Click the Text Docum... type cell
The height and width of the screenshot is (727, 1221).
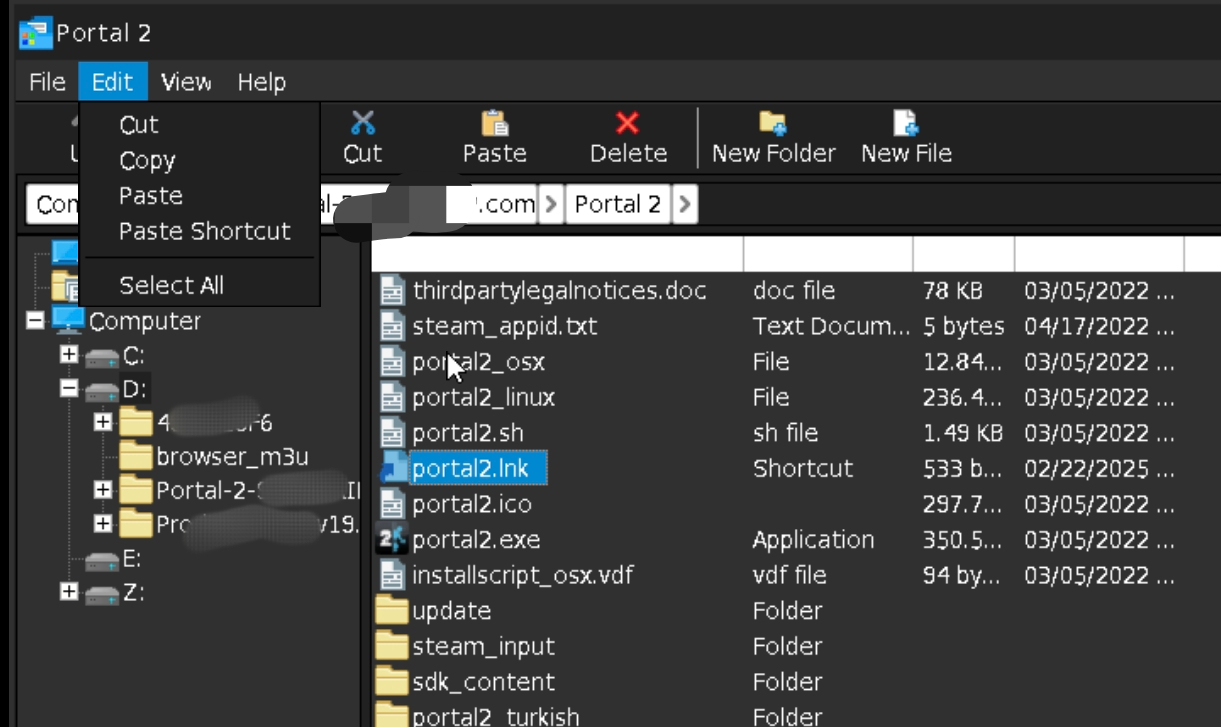pyautogui.click(x=831, y=326)
